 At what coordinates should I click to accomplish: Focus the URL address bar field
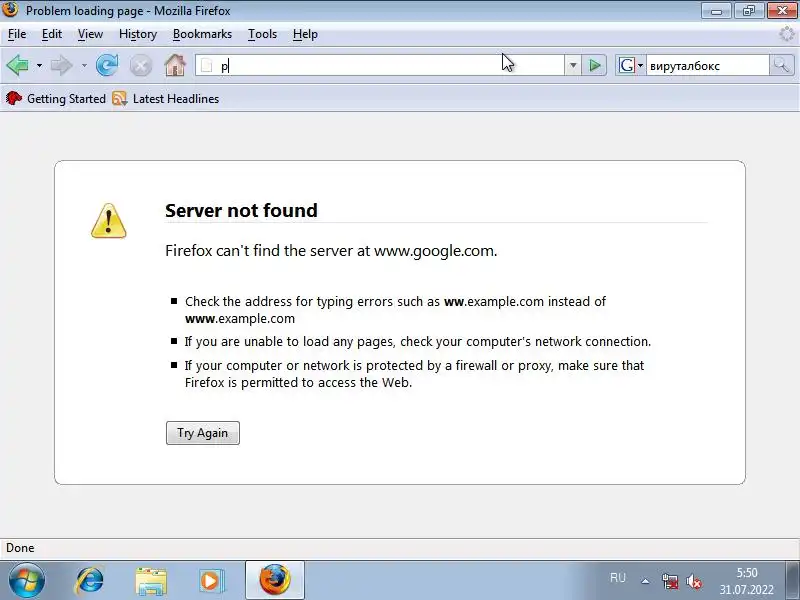coord(380,65)
